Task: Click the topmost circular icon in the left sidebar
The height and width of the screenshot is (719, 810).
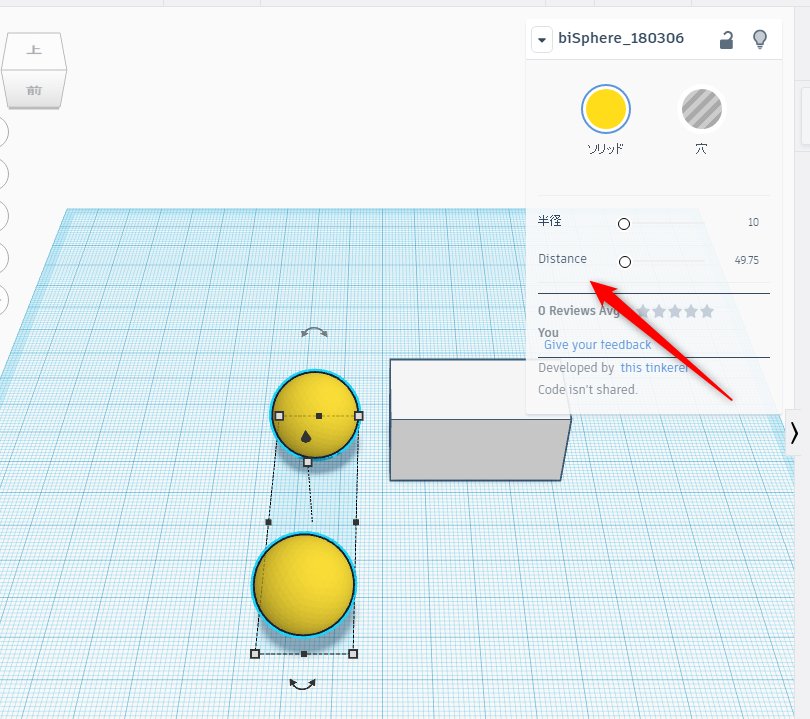Action: click(x=3, y=131)
